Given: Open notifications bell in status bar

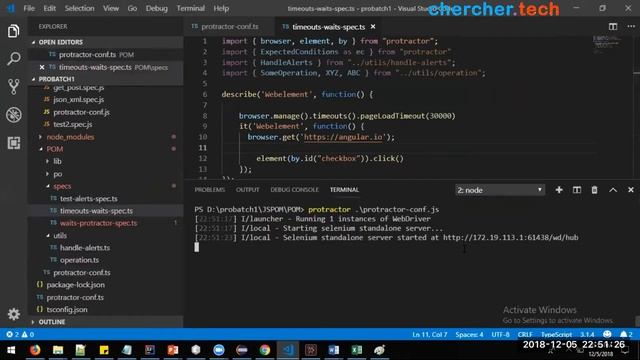Looking at the screenshot, I should click(x=626, y=334).
